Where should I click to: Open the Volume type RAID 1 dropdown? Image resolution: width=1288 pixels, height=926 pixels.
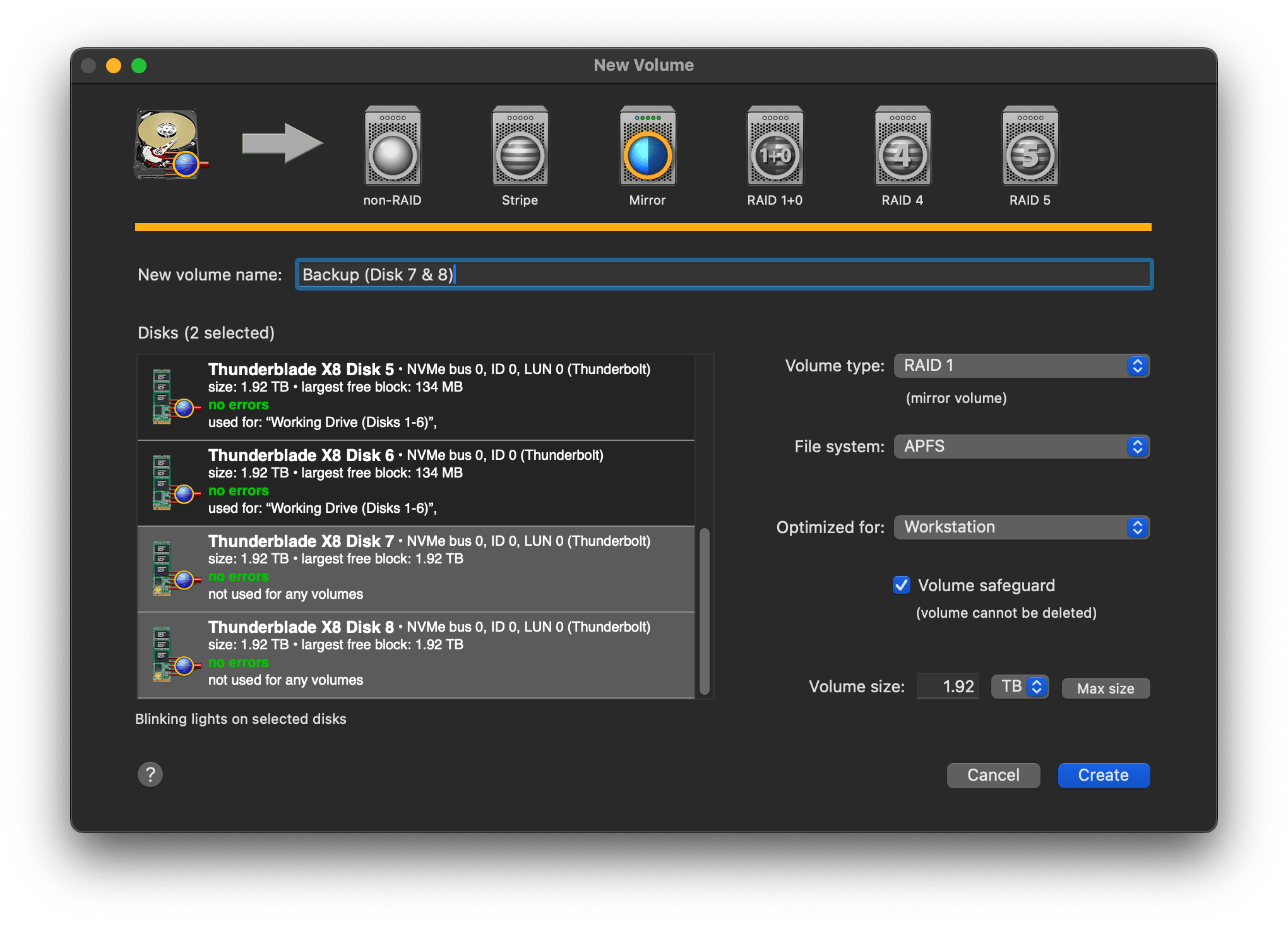click(x=1021, y=366)
